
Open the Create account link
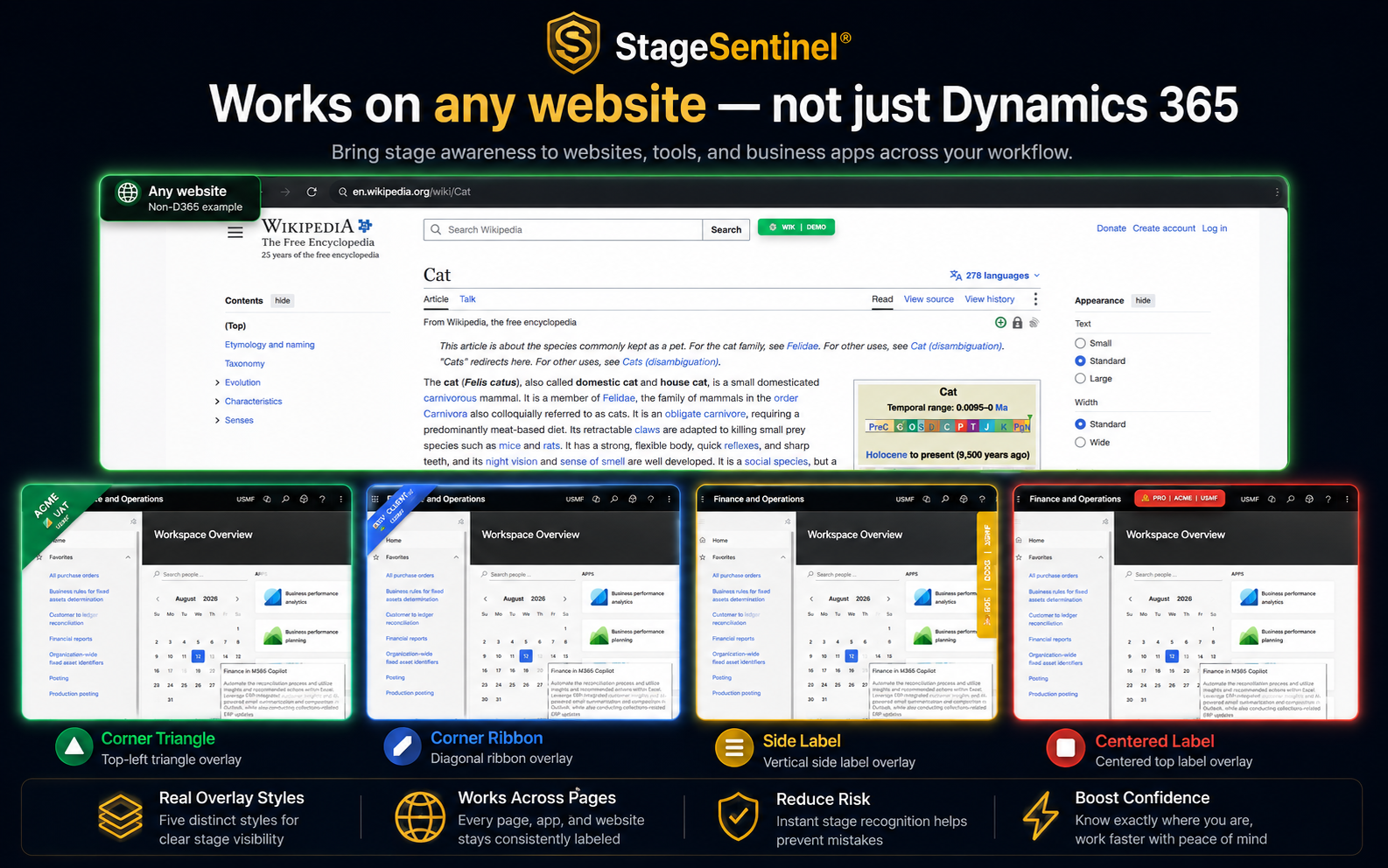(x=1164, y=228)
